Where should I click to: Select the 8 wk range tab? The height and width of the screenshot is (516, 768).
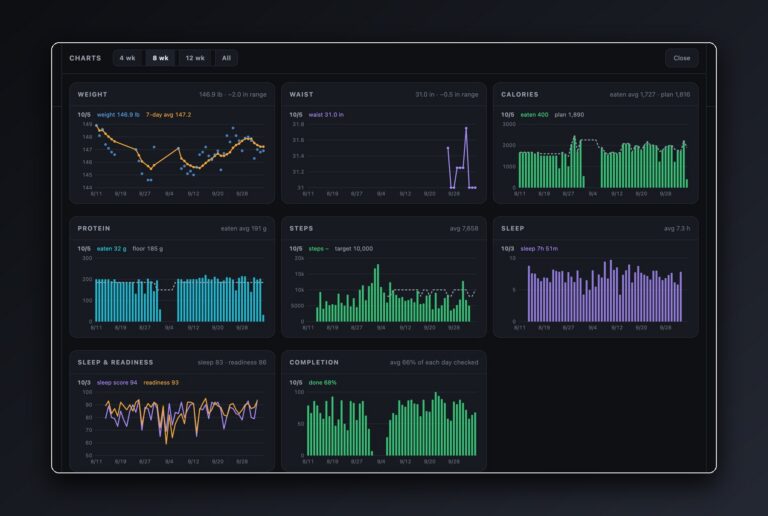(x=160, y=58)
